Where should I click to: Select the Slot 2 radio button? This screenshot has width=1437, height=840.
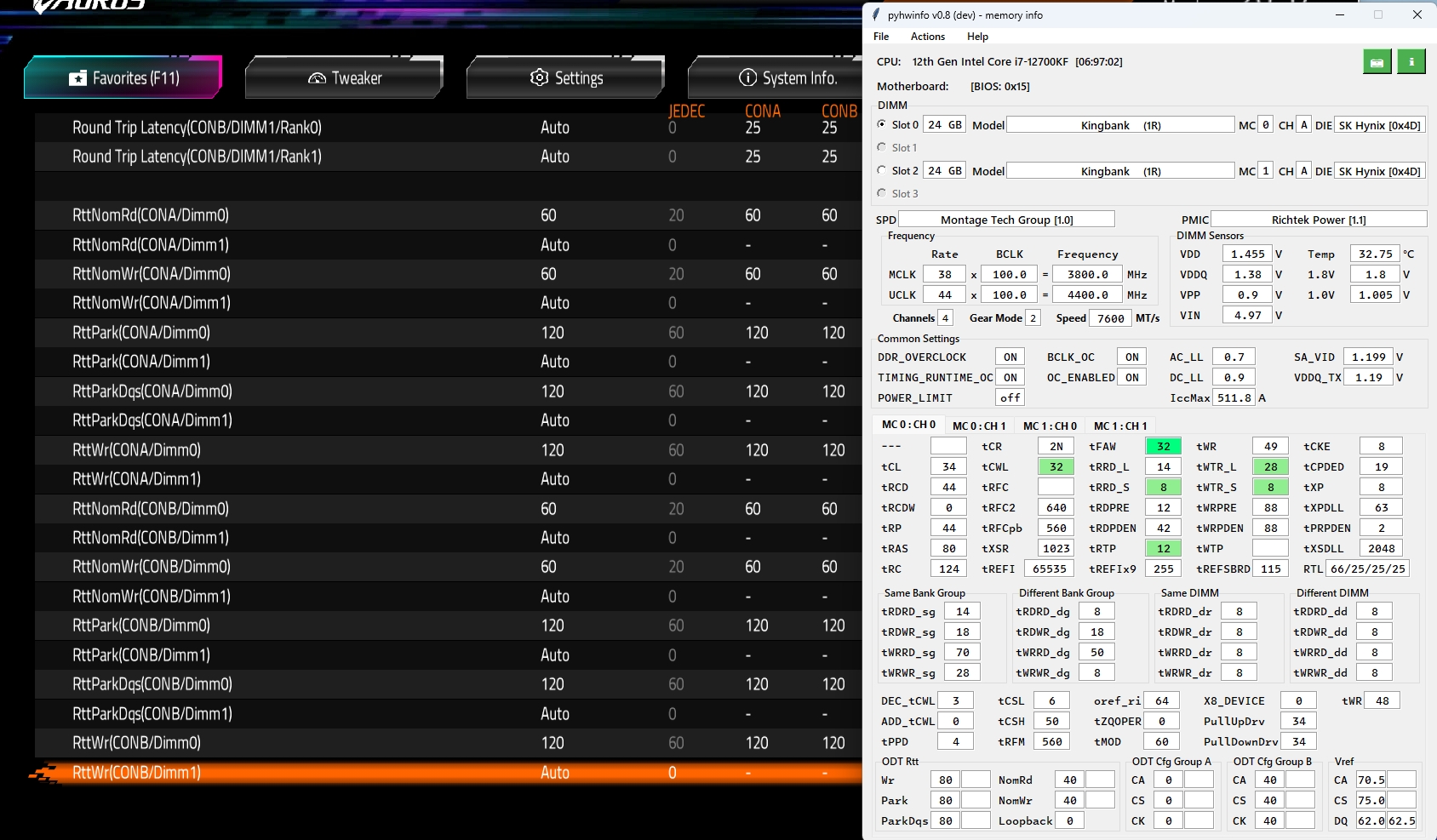click(882, 170)
